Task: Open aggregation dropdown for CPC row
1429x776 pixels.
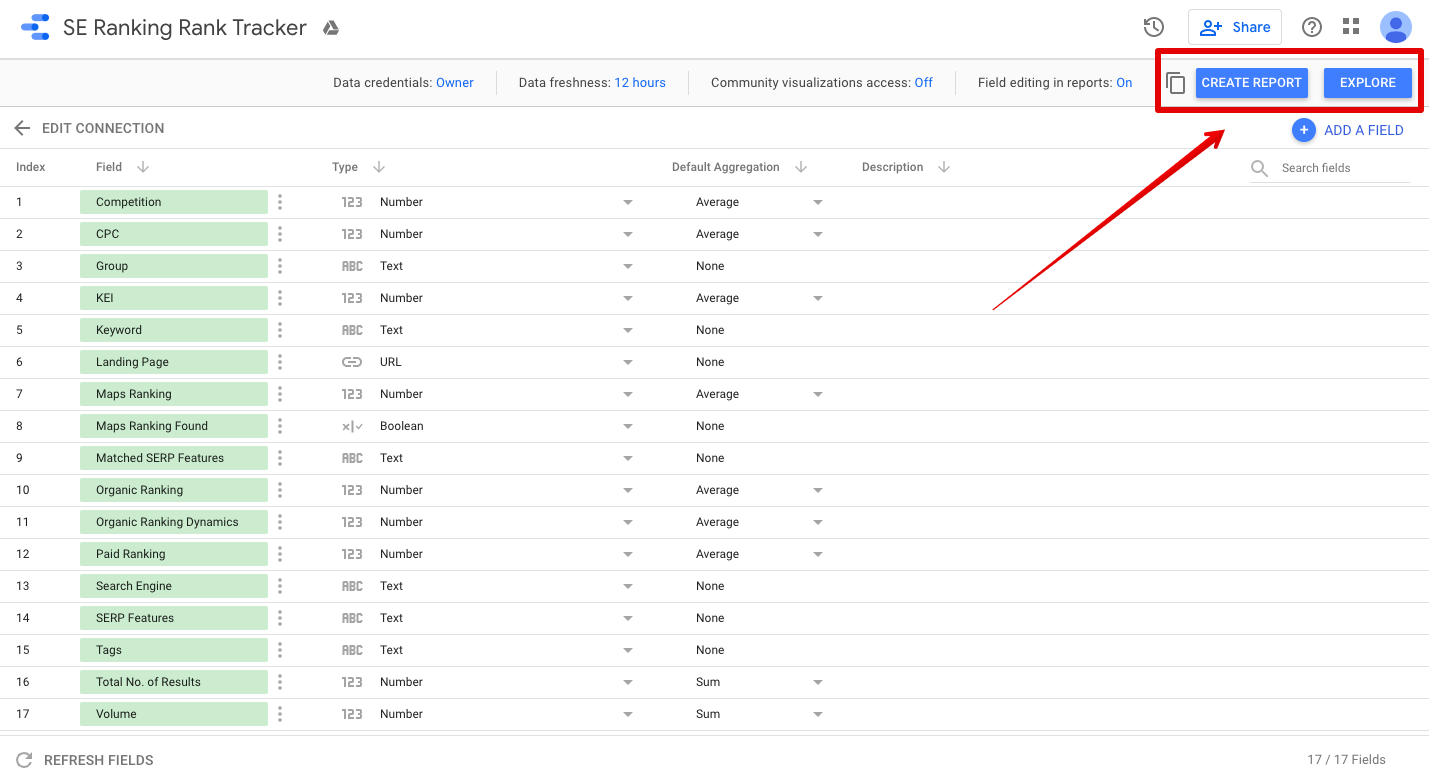Action: (x=818, y=234)
